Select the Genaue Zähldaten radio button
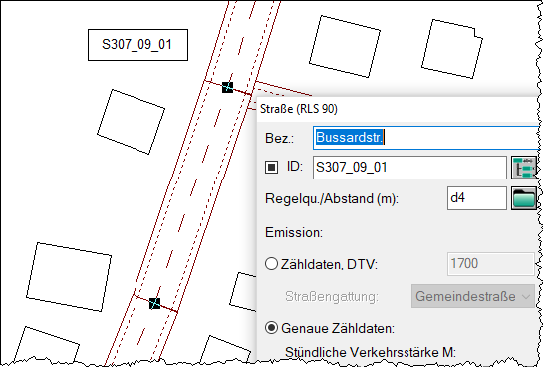This screenshot has height=367, width=543. pos(272,328)
